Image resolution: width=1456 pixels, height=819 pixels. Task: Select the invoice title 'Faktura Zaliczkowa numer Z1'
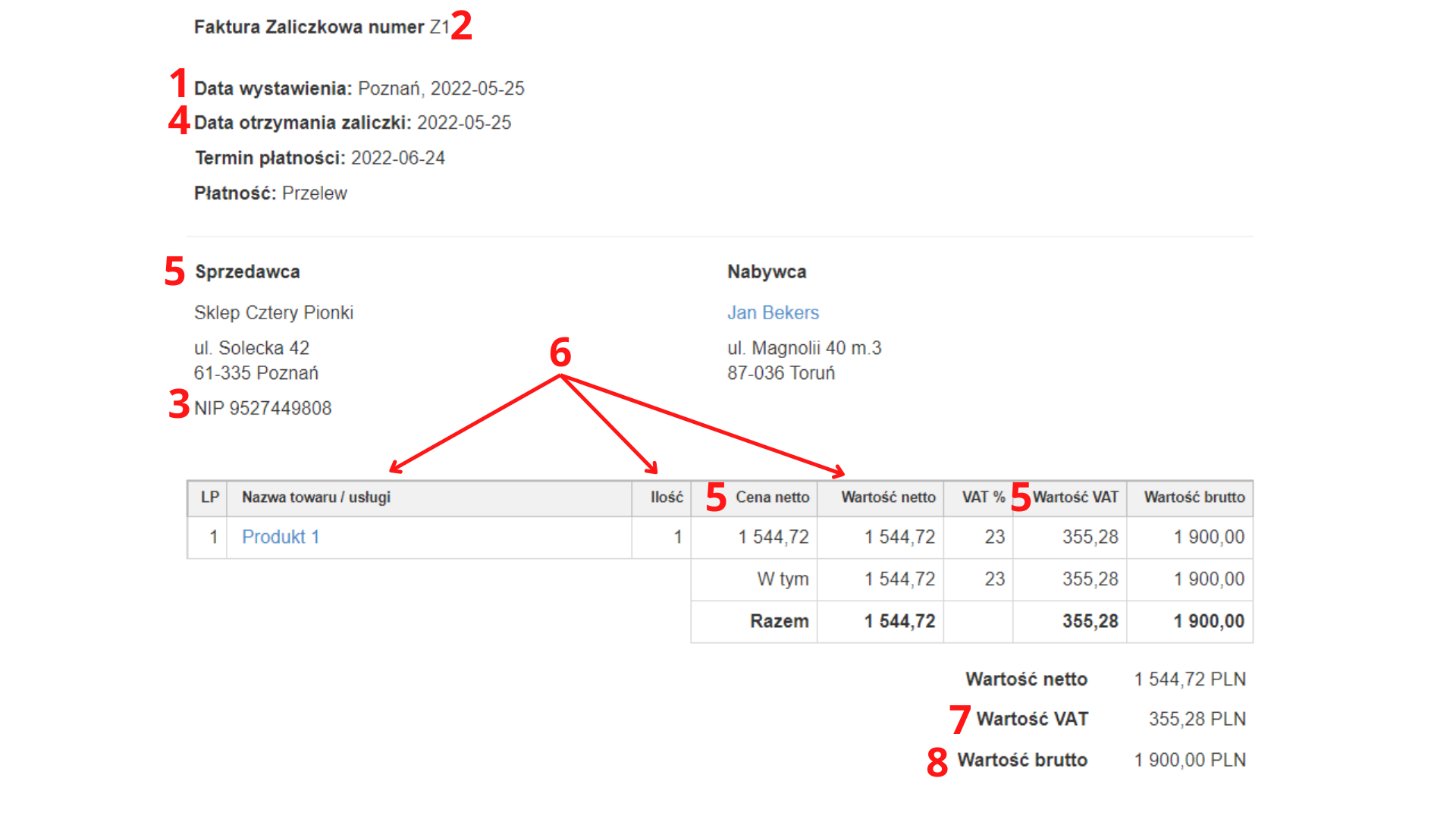[x=322, y=27]
